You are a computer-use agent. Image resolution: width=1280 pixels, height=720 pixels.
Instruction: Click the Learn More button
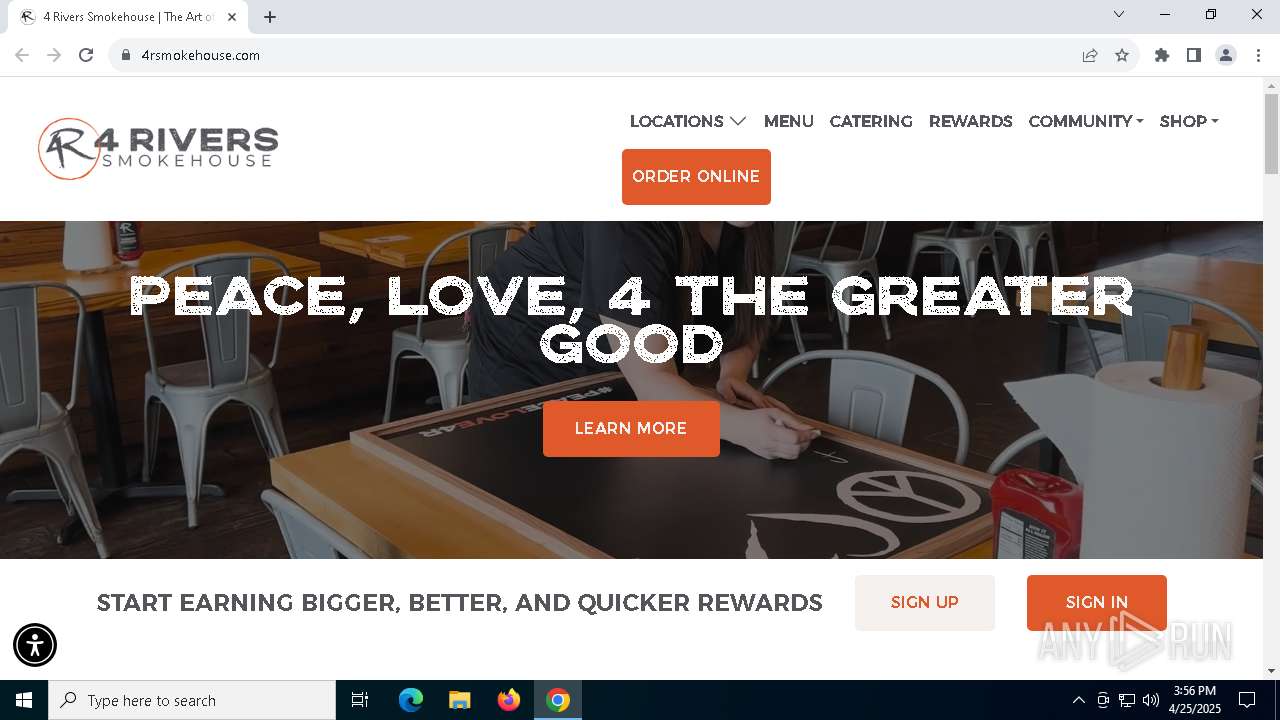coord(631,429)
